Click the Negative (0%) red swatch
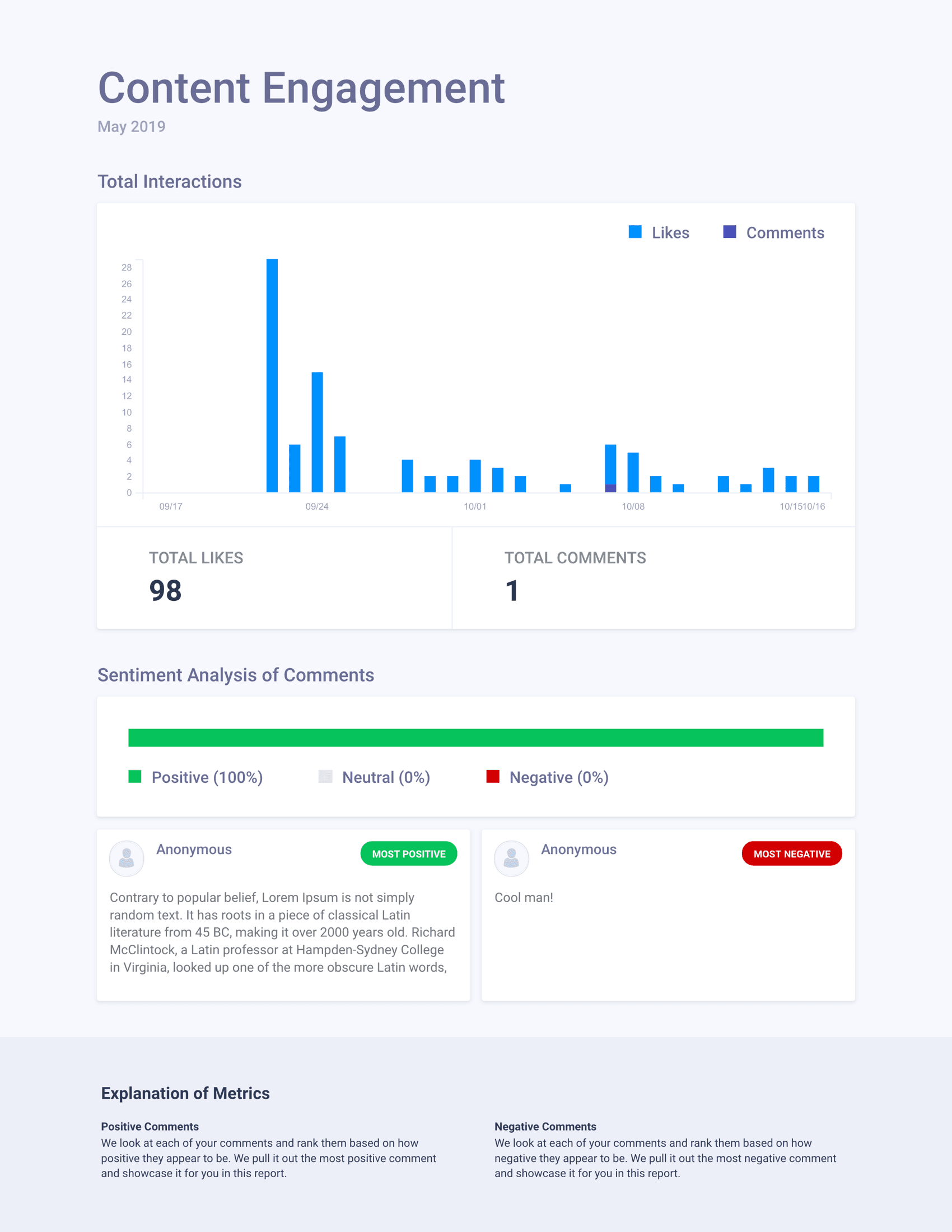 pyautogui.click(x=493, y=776)
